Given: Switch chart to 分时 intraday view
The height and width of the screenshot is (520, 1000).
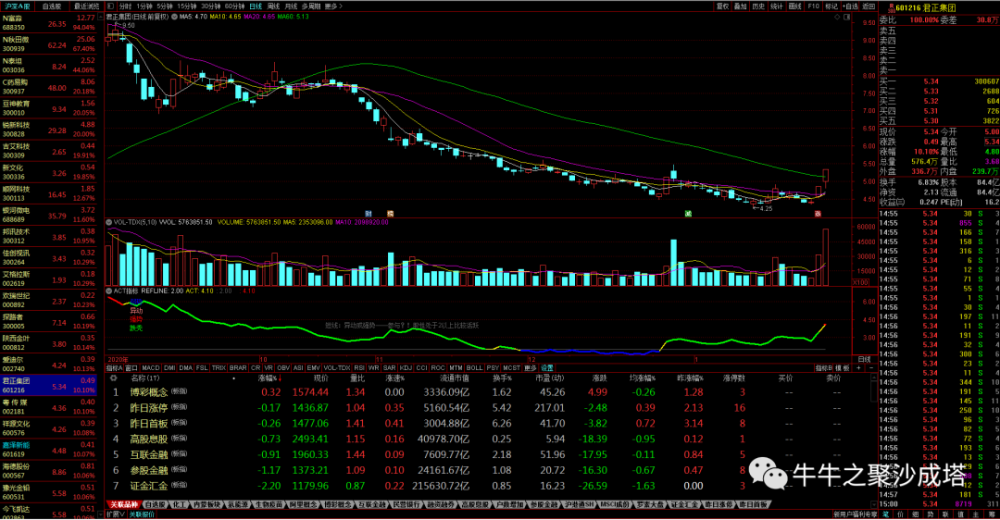Looking at the screenshot, I should pyautogui.click(x=125, y=6).
